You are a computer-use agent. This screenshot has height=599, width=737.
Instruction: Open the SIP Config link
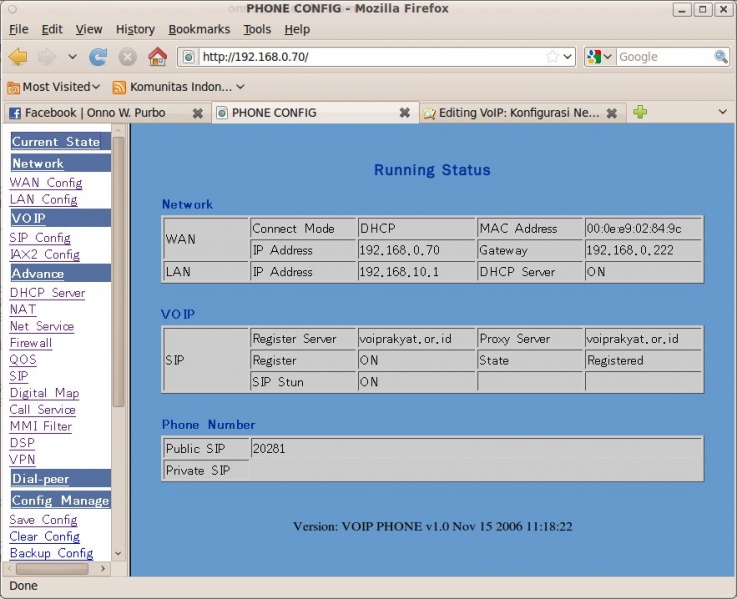[40, 238]
